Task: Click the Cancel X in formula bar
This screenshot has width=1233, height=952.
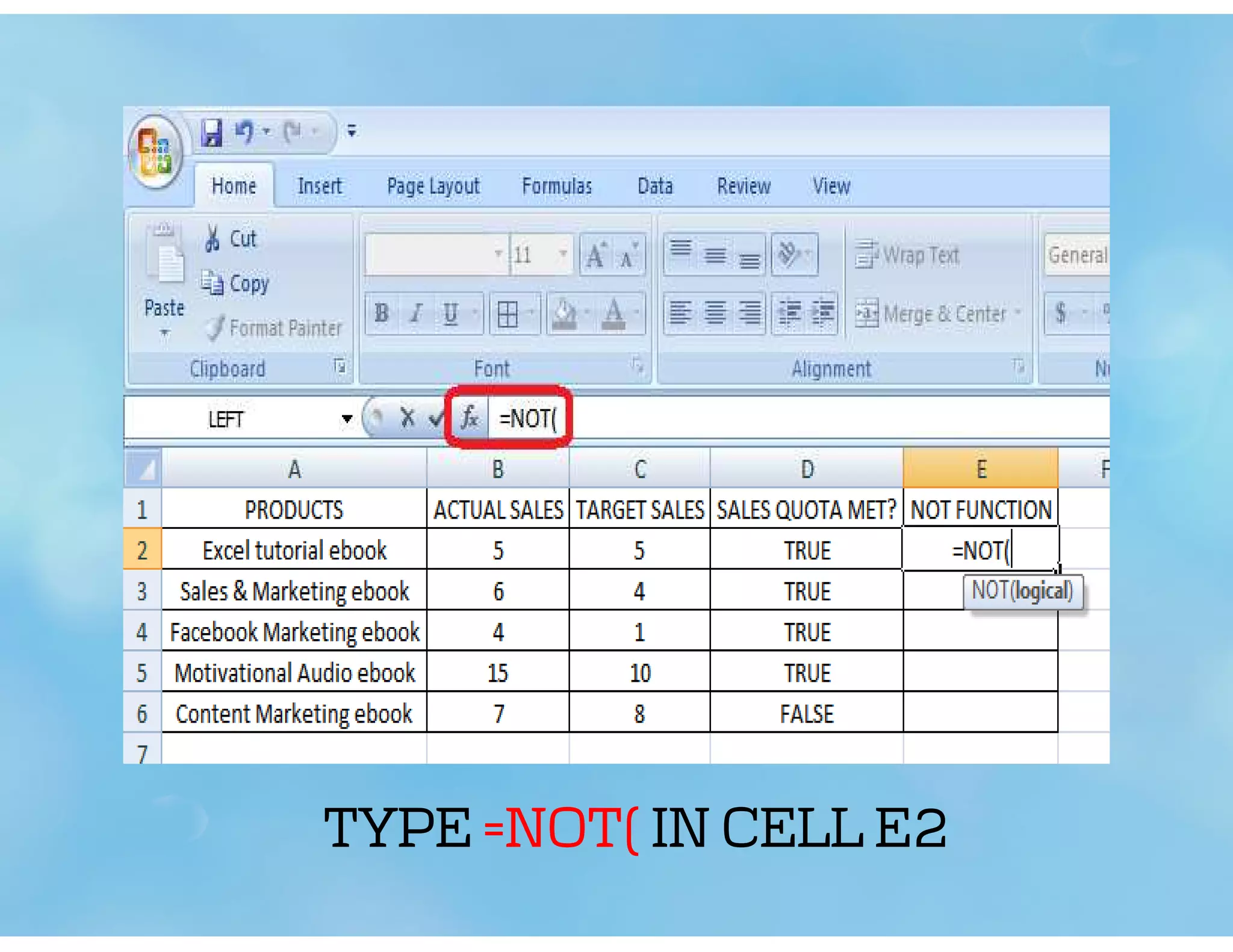Action: click(408, 418)
